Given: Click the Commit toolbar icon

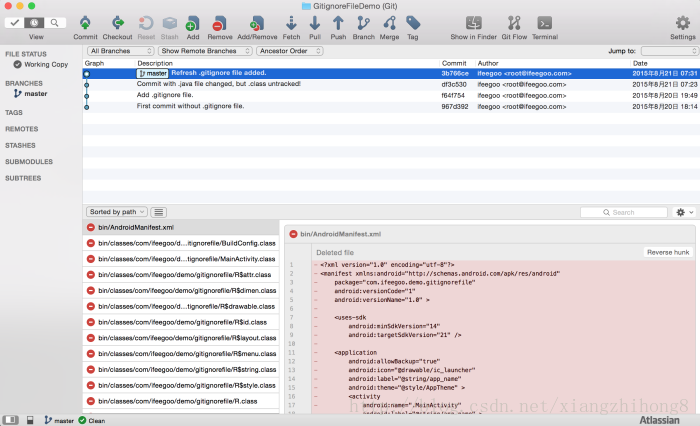Looking at the screenshot, I should pyautogui.click(x=85, y=23).
